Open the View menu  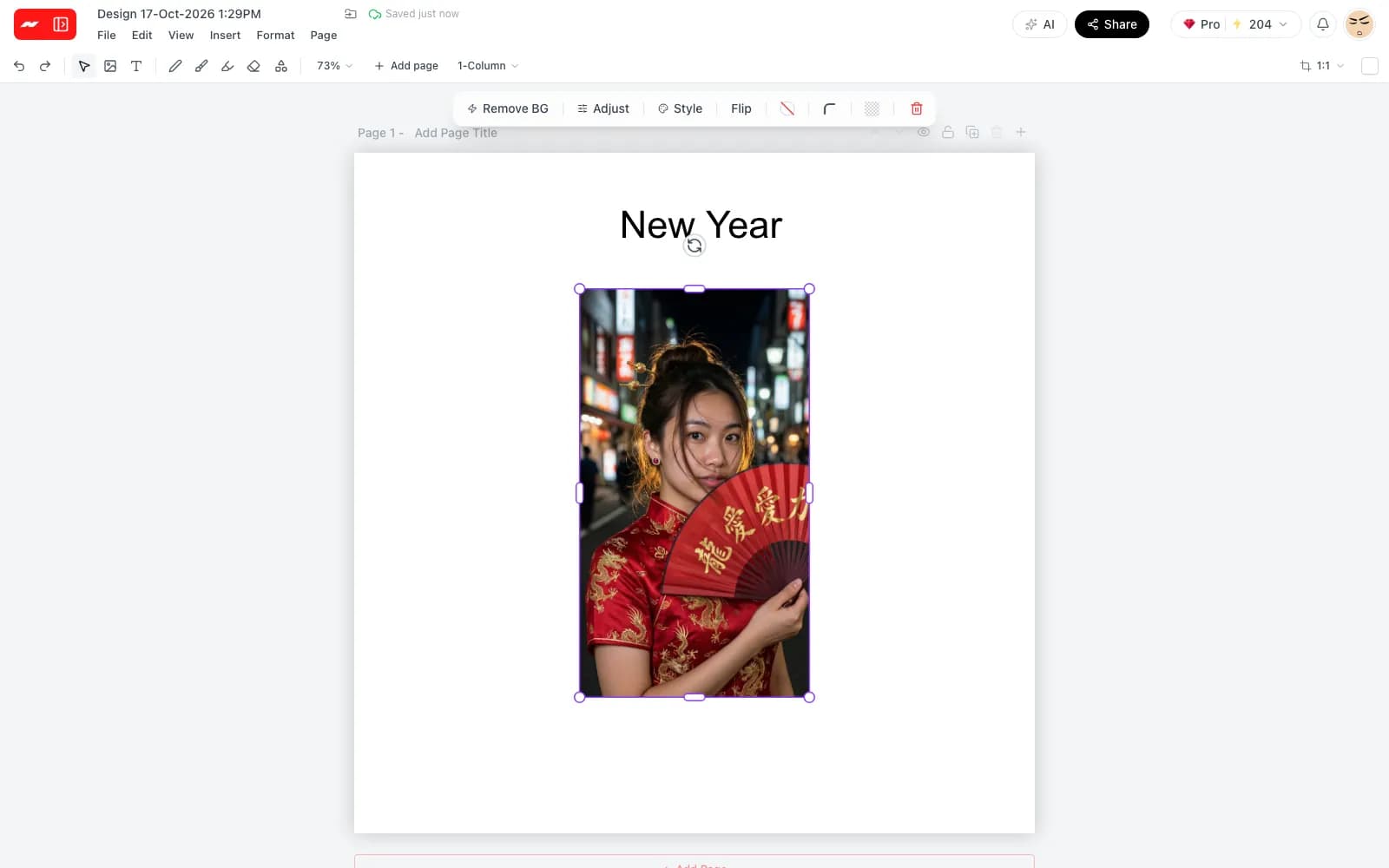(181, 36)
